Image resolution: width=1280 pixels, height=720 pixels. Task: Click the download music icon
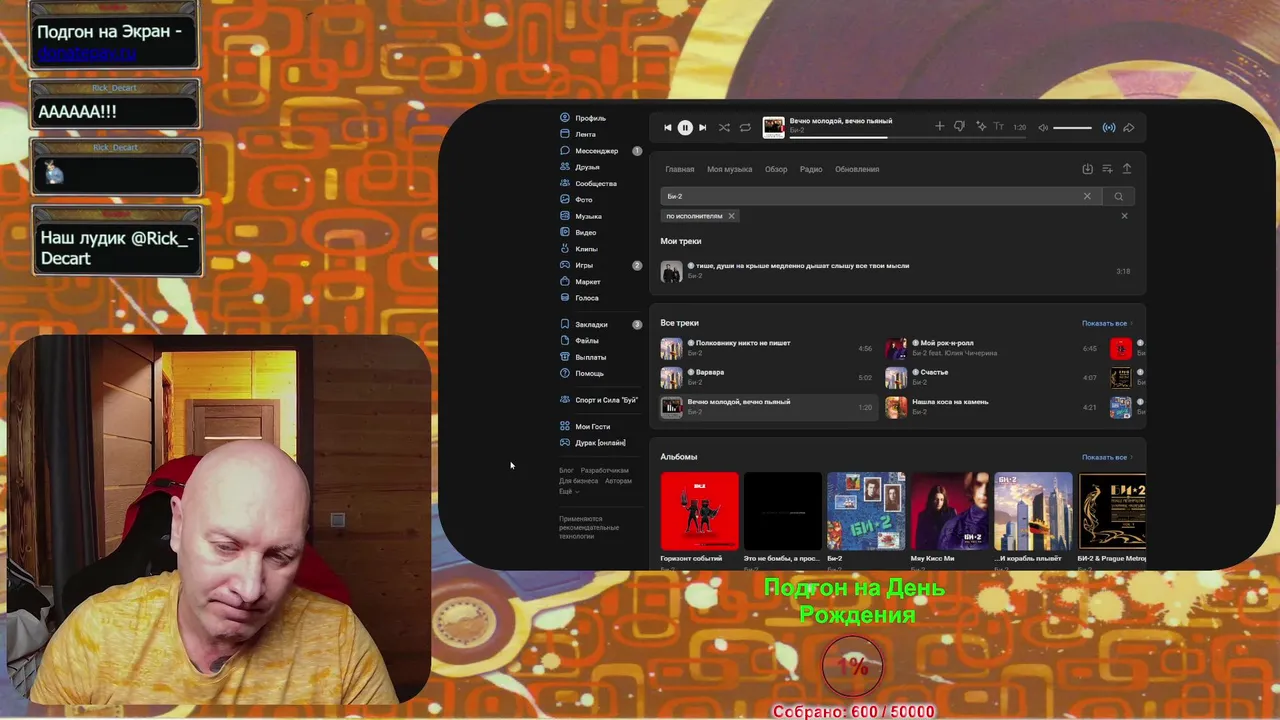click(x=1088, y=169)
